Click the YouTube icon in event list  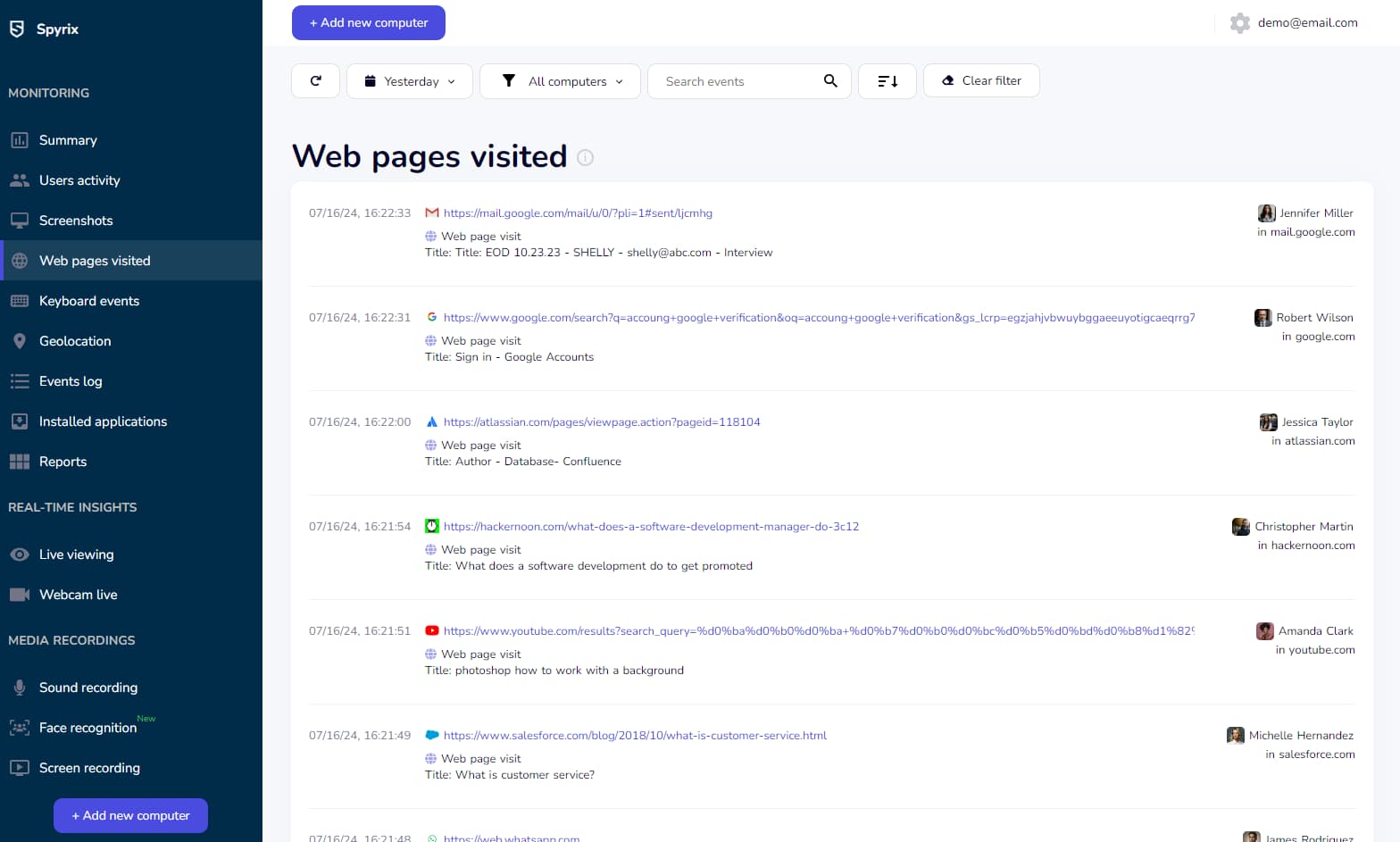tap(432, 631)
